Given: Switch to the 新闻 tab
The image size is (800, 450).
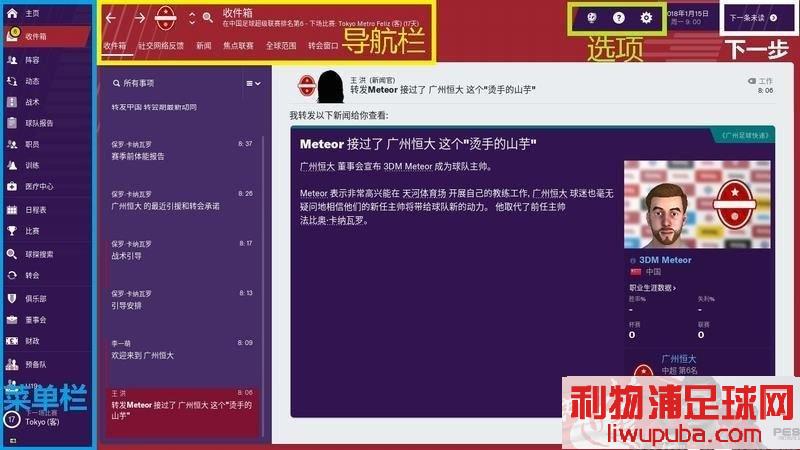Looking at the screenshot, I should click(x=204, y=45).
